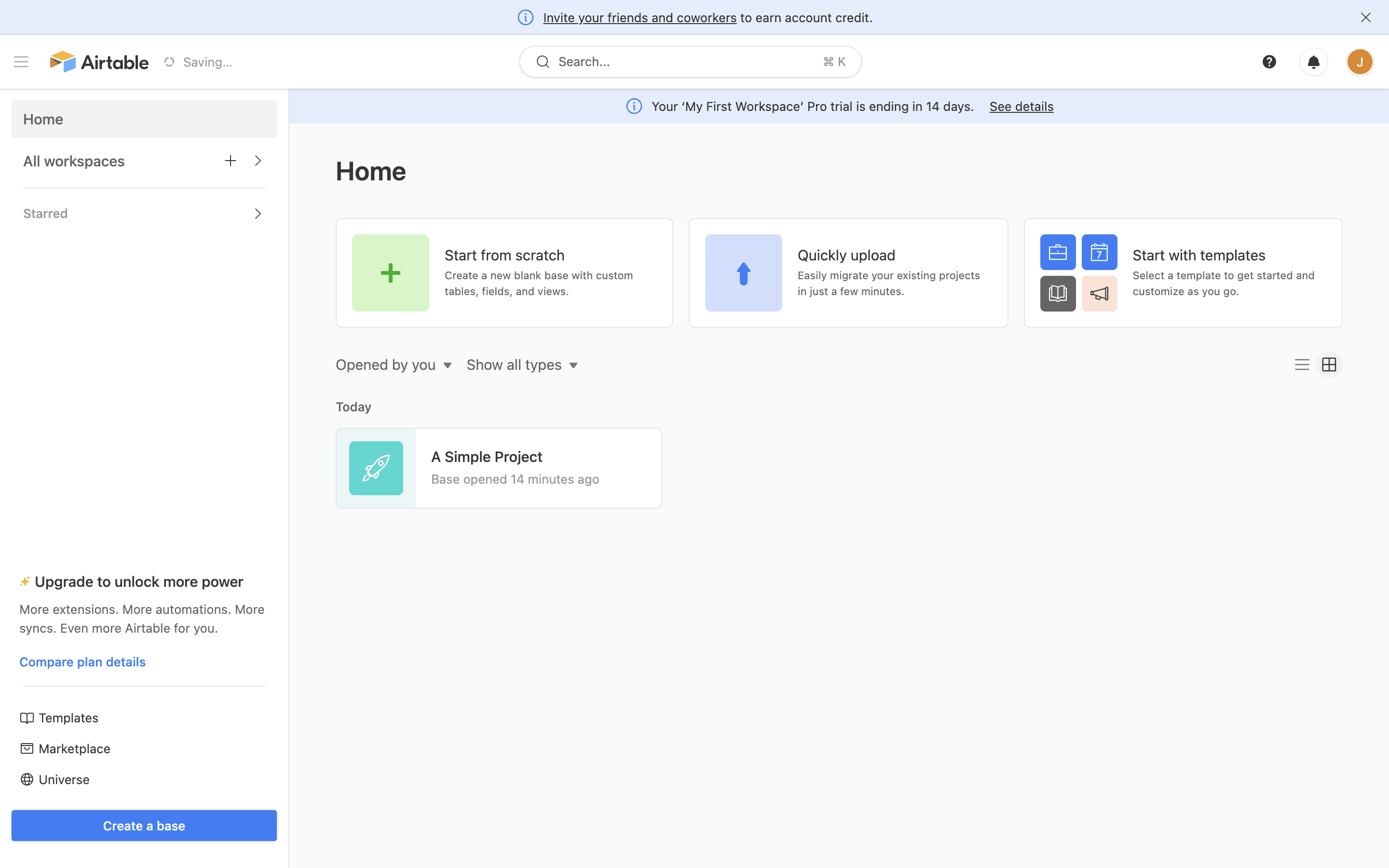Open the help question mark icon
Screen dimensions: 1389x868
tap(1269, 61)
